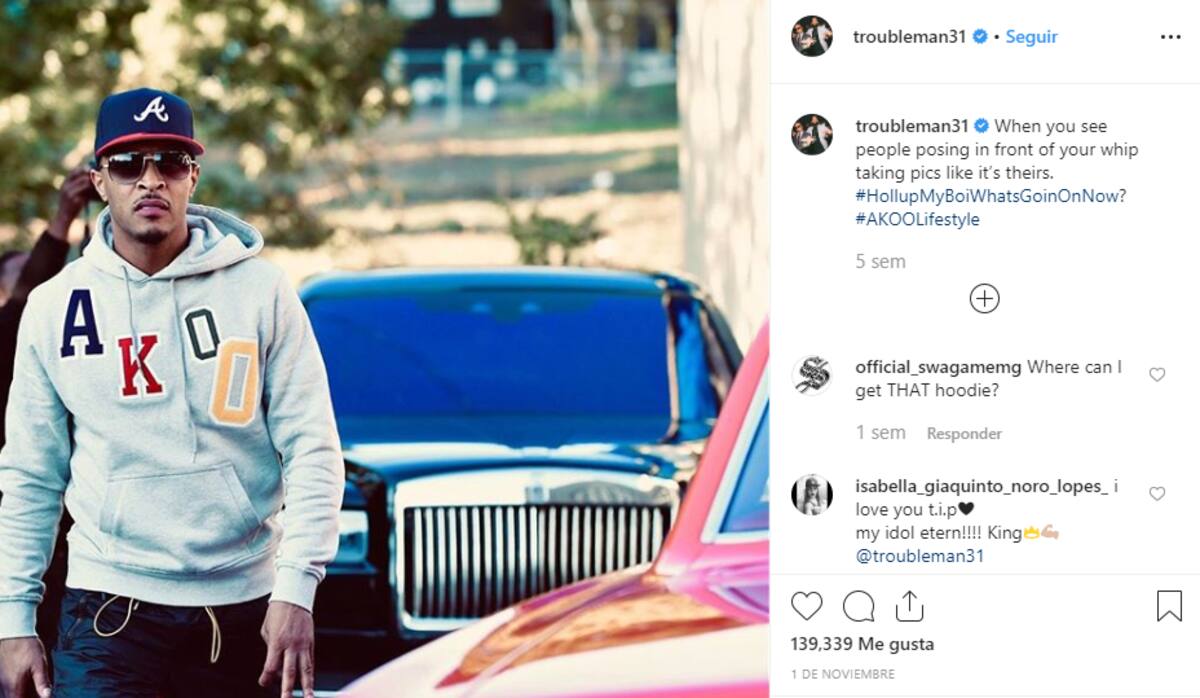Open the comment bubble icon

coord(858,606)
